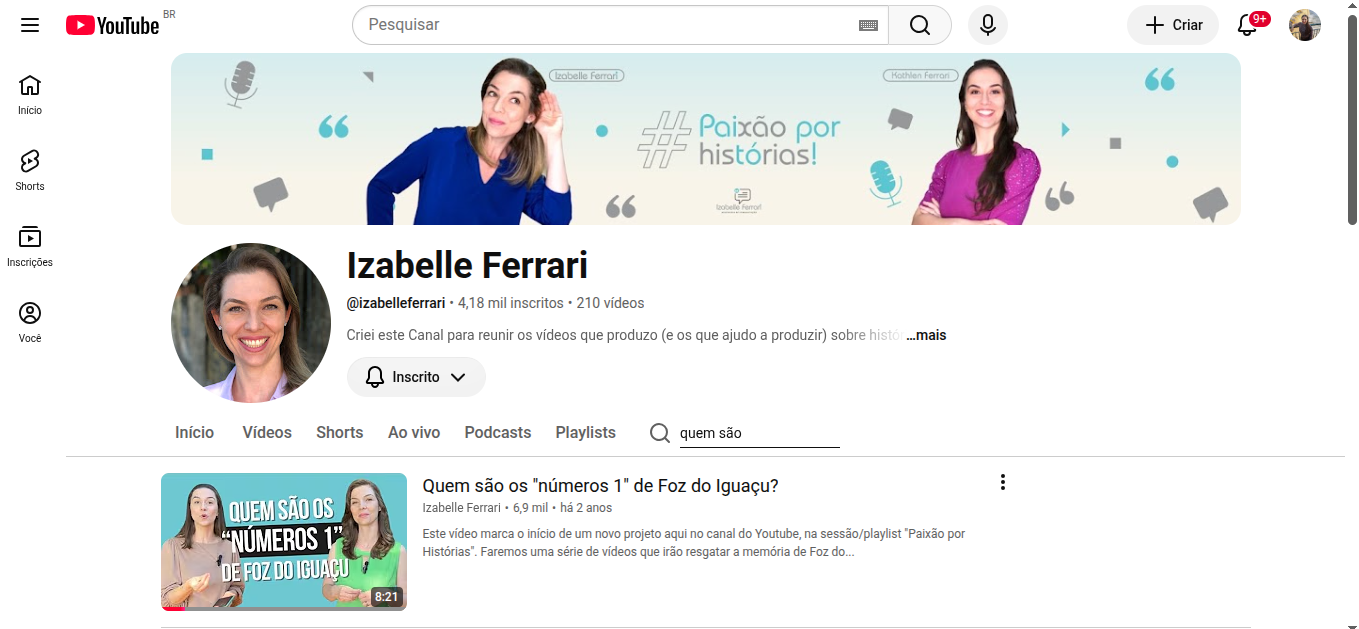Click Izabelle Ferrari channel profile picture
Viewport: 1359px width, 629px height.
click(251, 323)
